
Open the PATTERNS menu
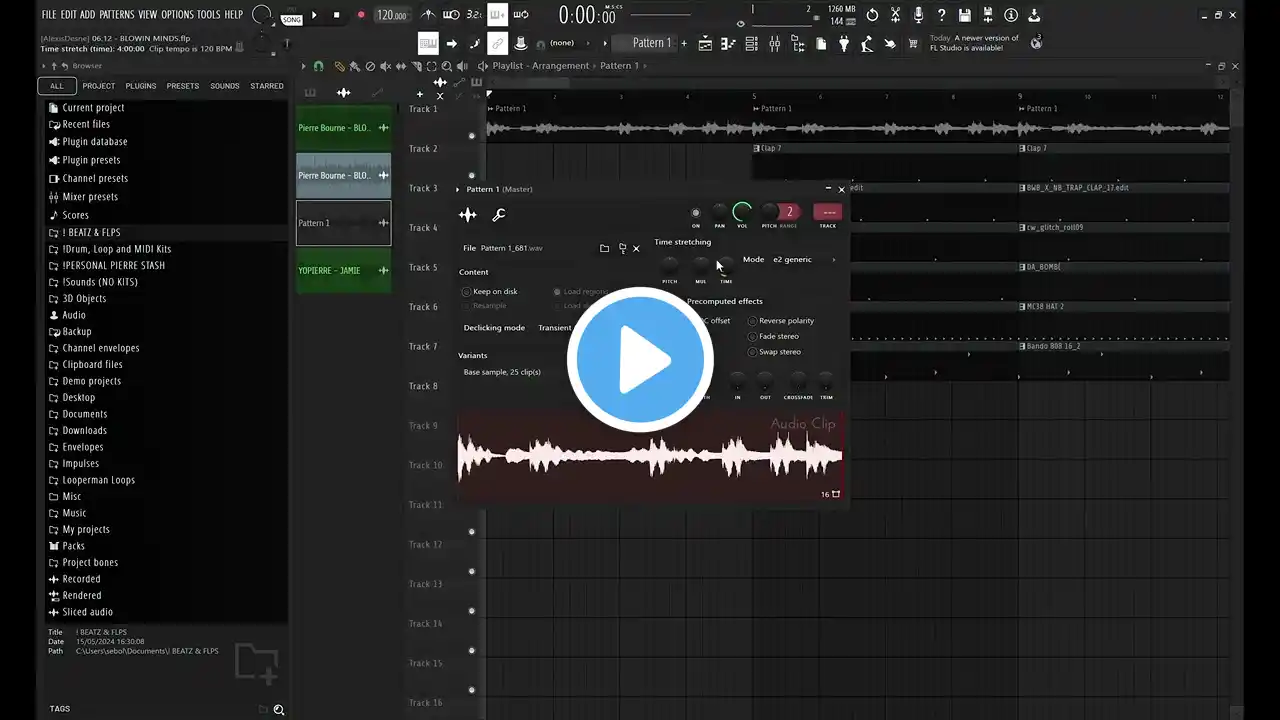click(x=117, y=15)
